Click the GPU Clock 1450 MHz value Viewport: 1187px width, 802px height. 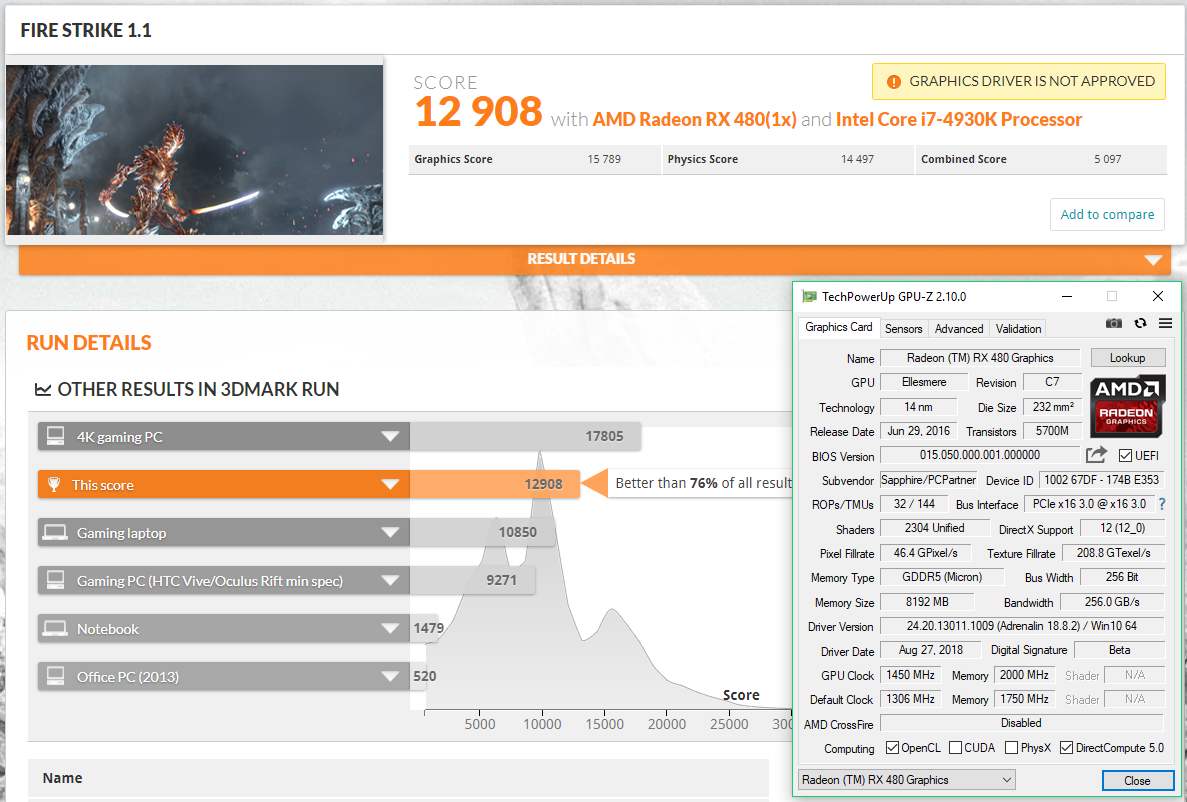[910, 675]
